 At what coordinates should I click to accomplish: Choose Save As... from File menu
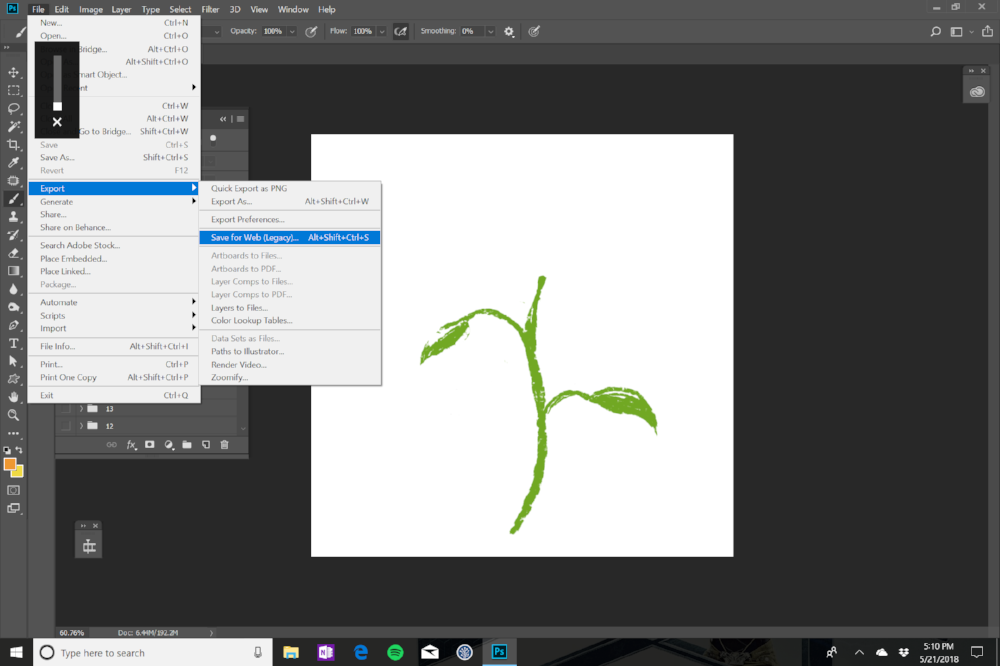[114, 158]
